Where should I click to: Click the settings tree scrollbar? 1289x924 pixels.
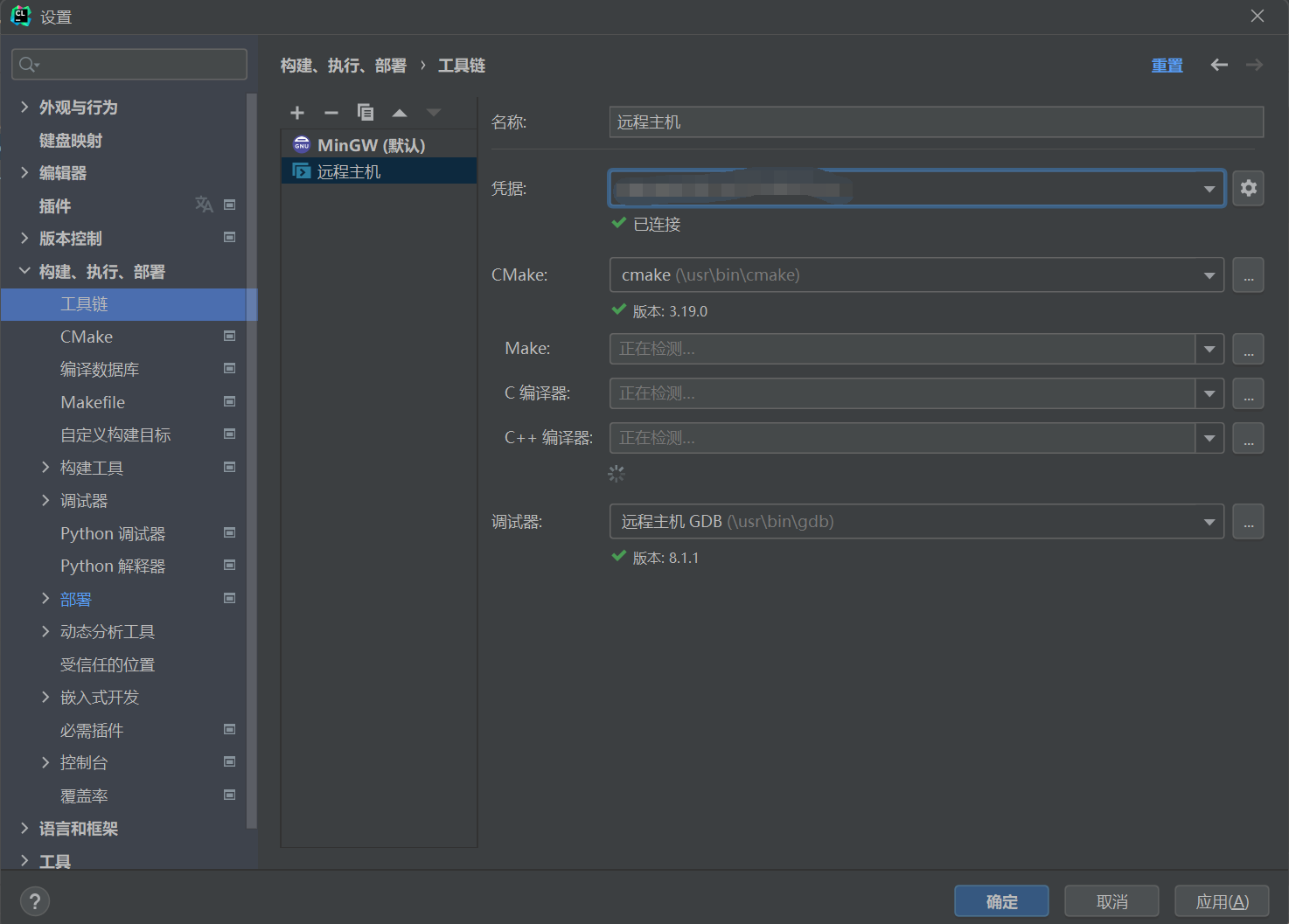click(252, 461)
